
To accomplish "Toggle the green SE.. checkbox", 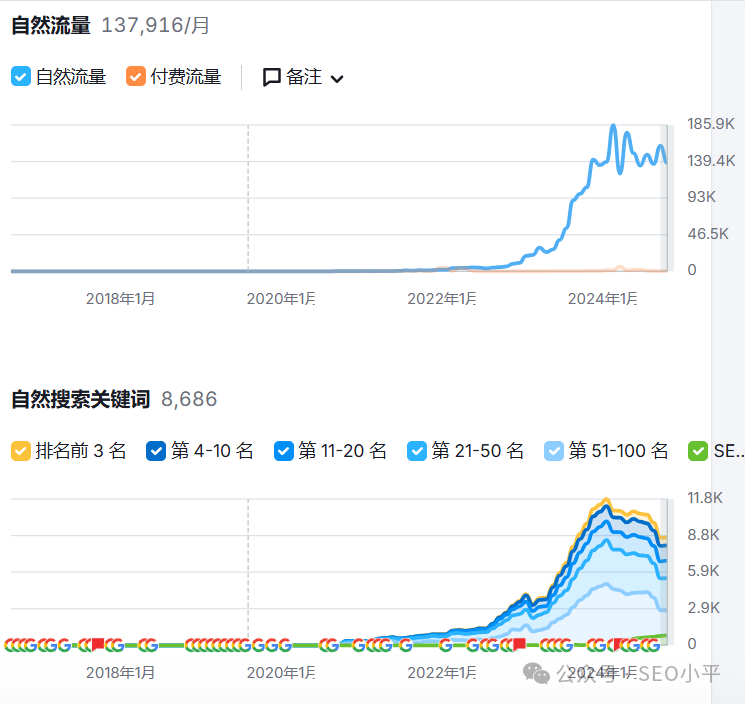I will tap(697, 451).
